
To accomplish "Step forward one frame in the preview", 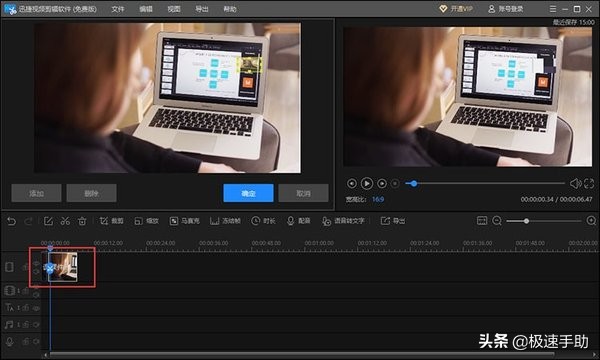I will point(382,184).
